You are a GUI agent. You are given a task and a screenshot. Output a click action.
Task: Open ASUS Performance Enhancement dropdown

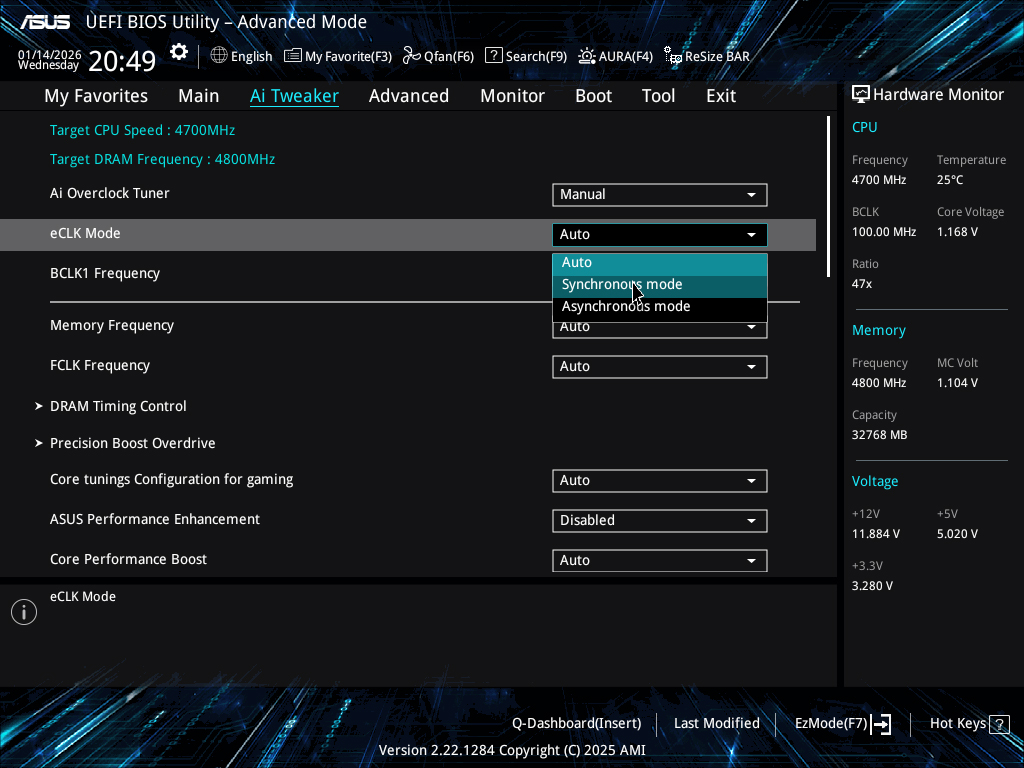pyautogui.click(x=659, y=521)
